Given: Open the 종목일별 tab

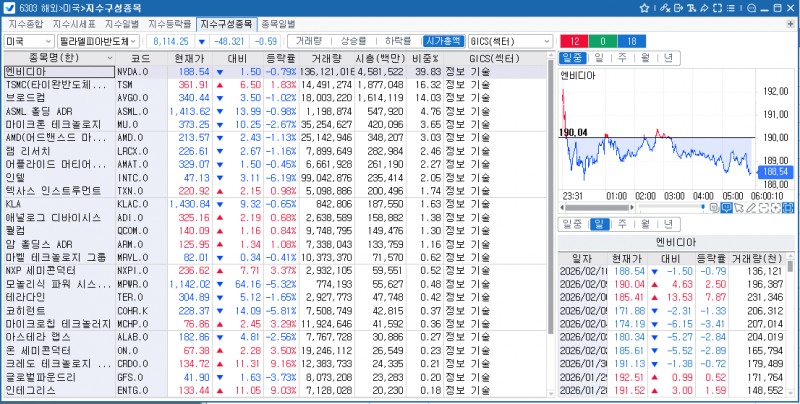Looking at the screenshot, I should click(278, 24).
